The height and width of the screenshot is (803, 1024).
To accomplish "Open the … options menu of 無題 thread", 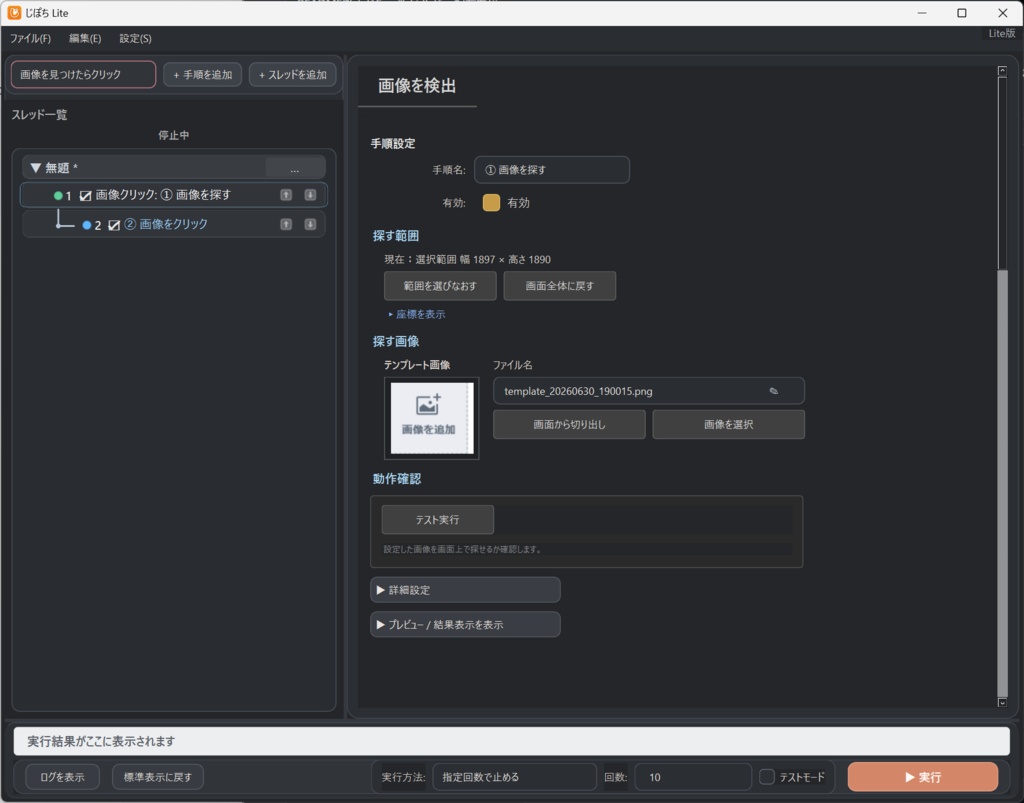I will 295,168.
